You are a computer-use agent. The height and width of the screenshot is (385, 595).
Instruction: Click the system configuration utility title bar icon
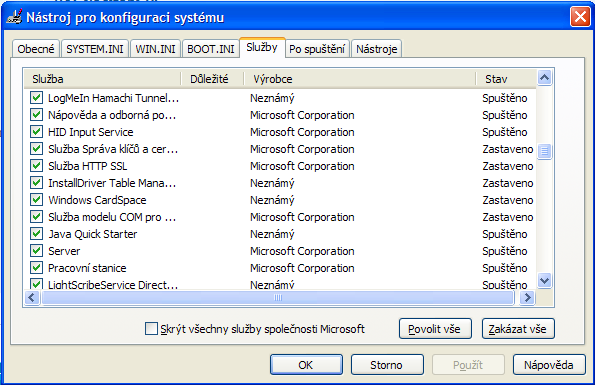pyautogui.click(x=14, y=17)
